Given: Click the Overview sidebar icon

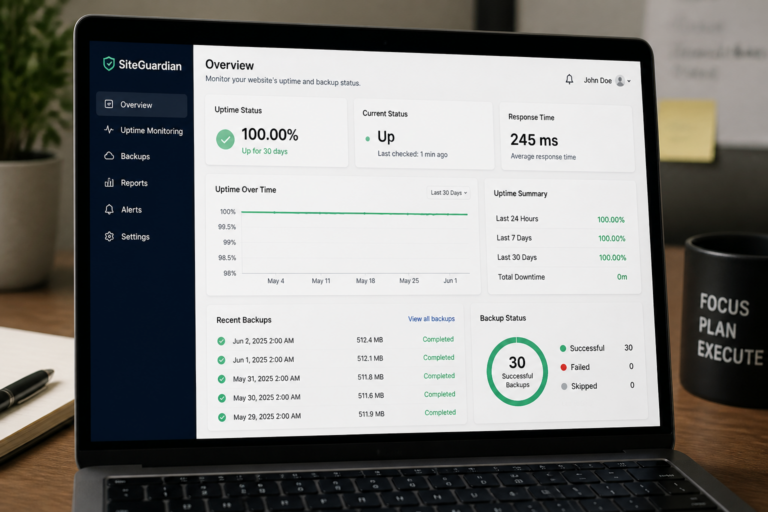Looking at the screenshot, I should [109, 104].
